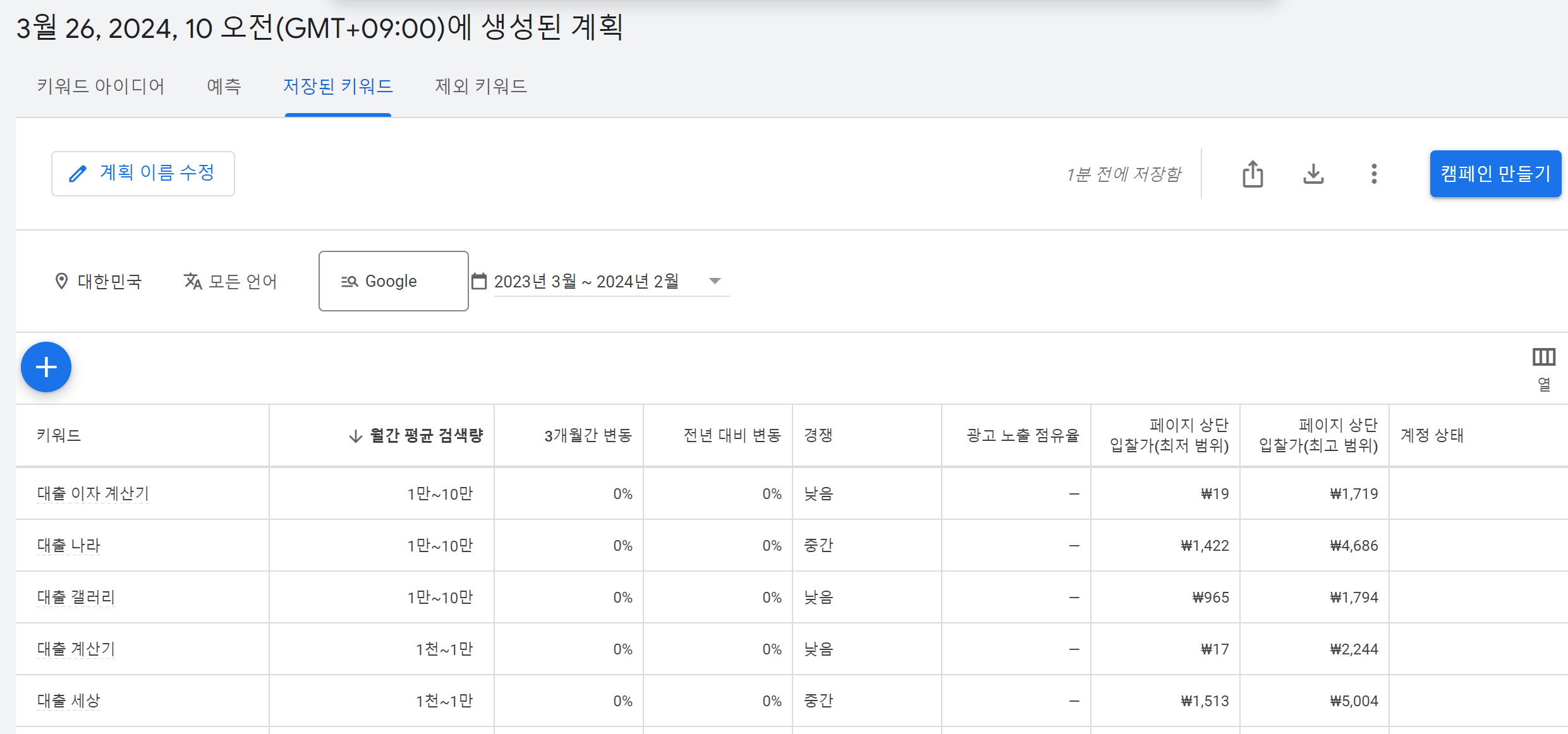1568x734 pixels.
Task: Click the 계획 이름 수정 button
Action: (x=143, y=173)
